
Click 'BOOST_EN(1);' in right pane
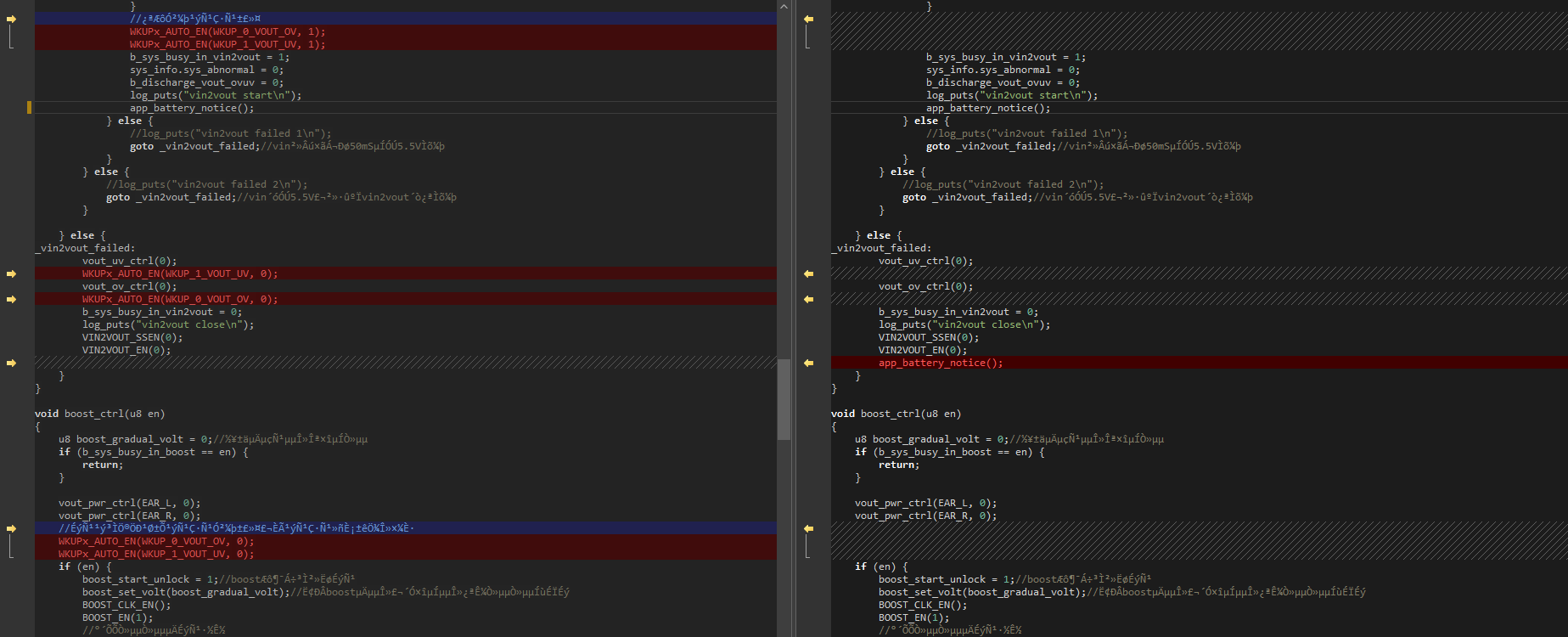click(913, 617)
